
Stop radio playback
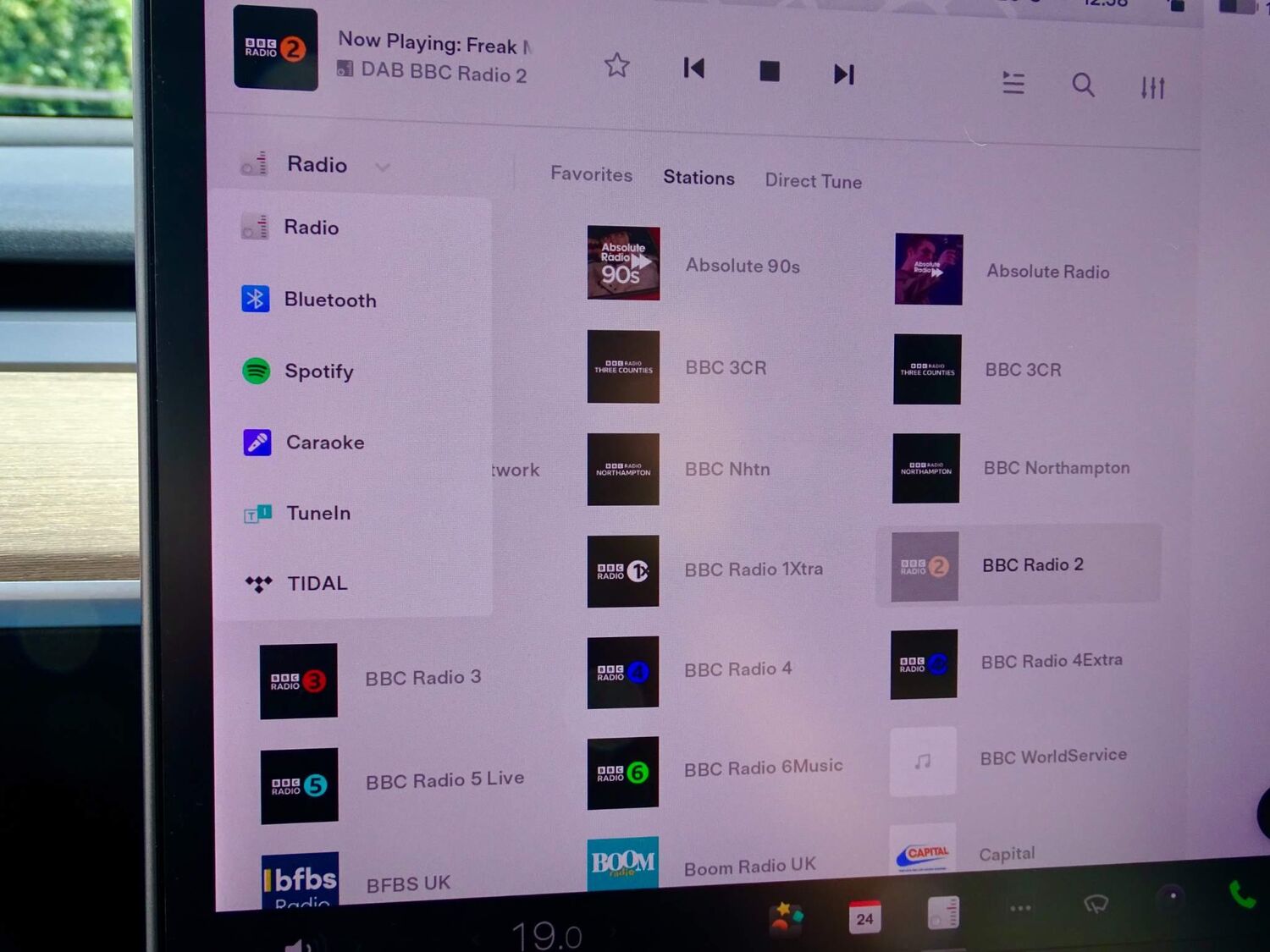coord(770,71)
